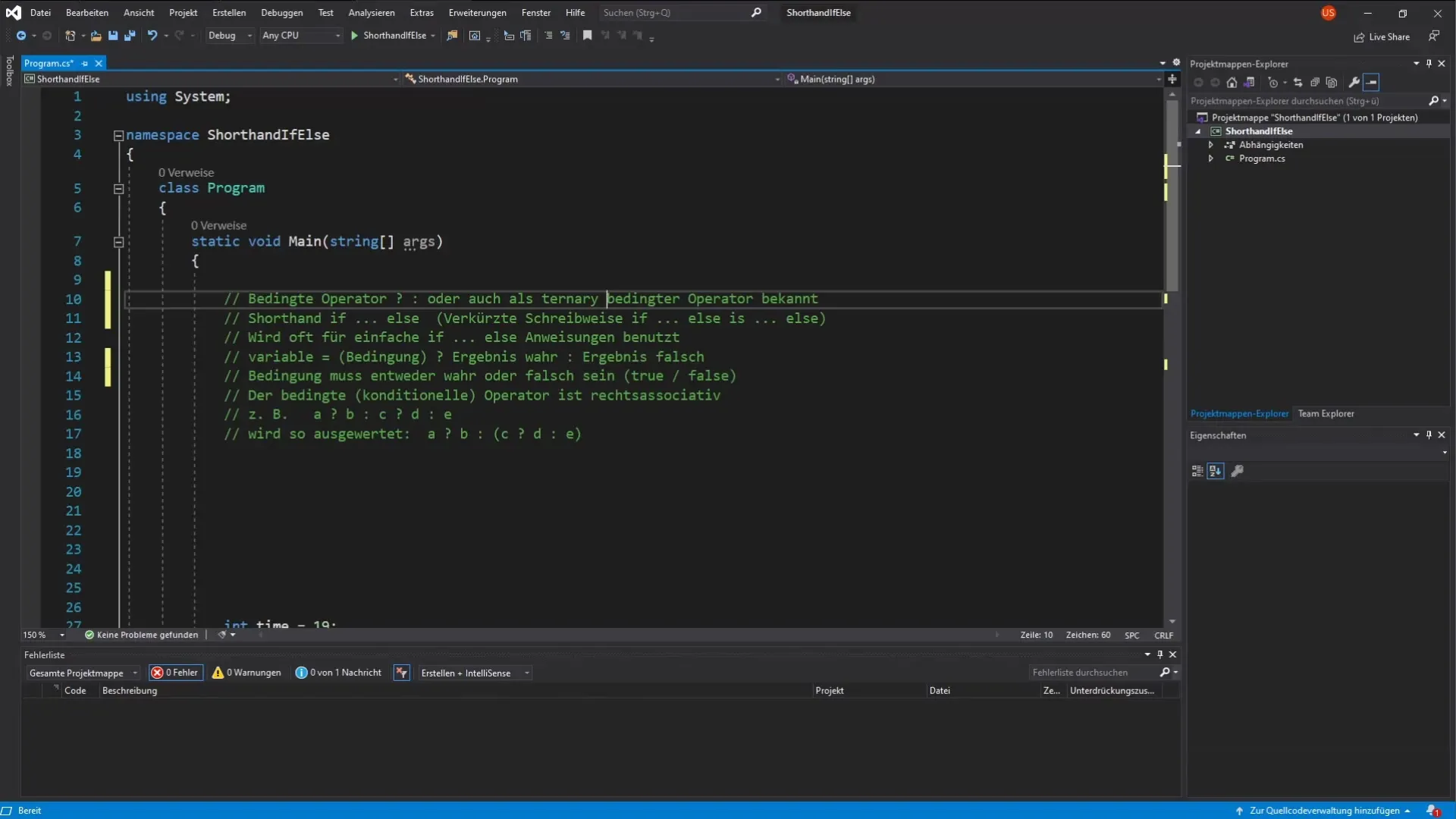
Task: Pin the Program.cs tab
Action: point(85,64)
